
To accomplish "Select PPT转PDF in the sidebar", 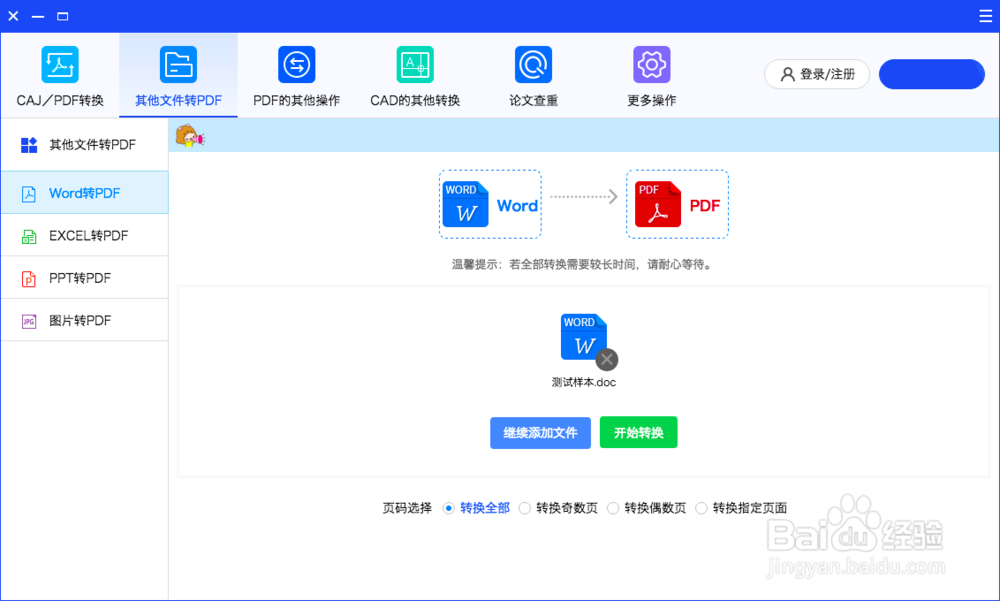I will coord(84,278).
